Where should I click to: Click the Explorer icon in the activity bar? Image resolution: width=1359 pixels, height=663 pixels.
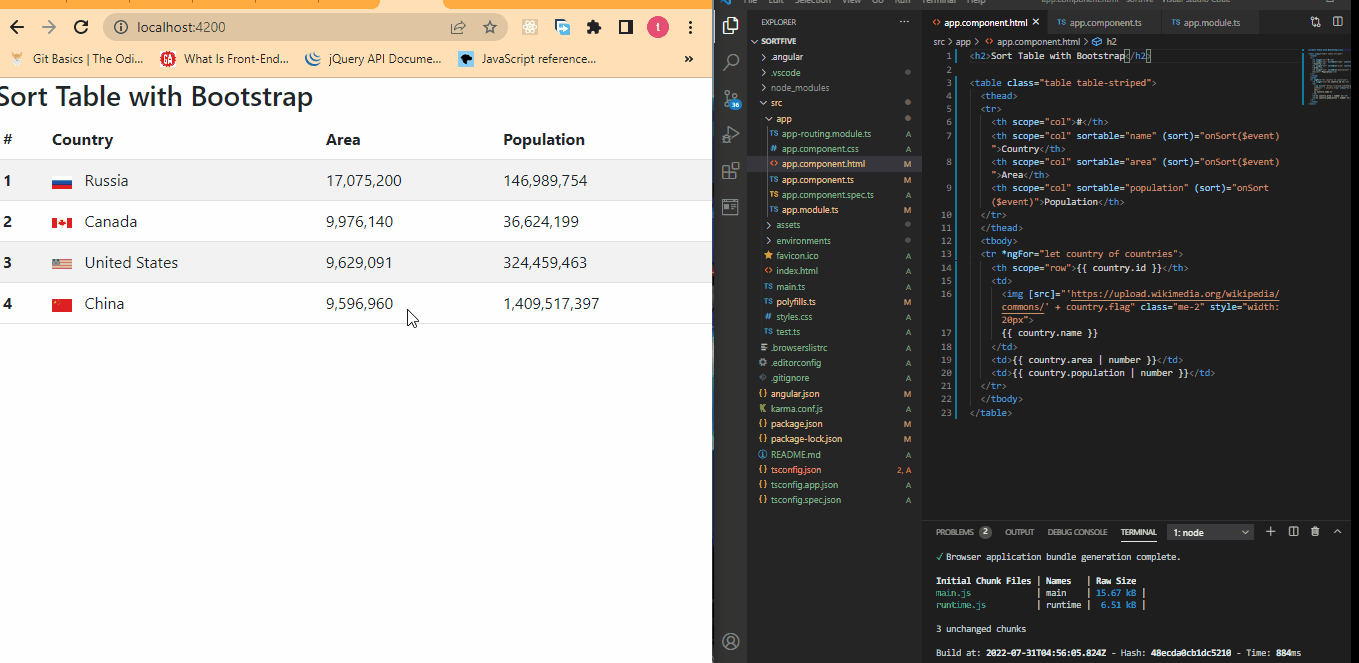(x=730, y=27)
